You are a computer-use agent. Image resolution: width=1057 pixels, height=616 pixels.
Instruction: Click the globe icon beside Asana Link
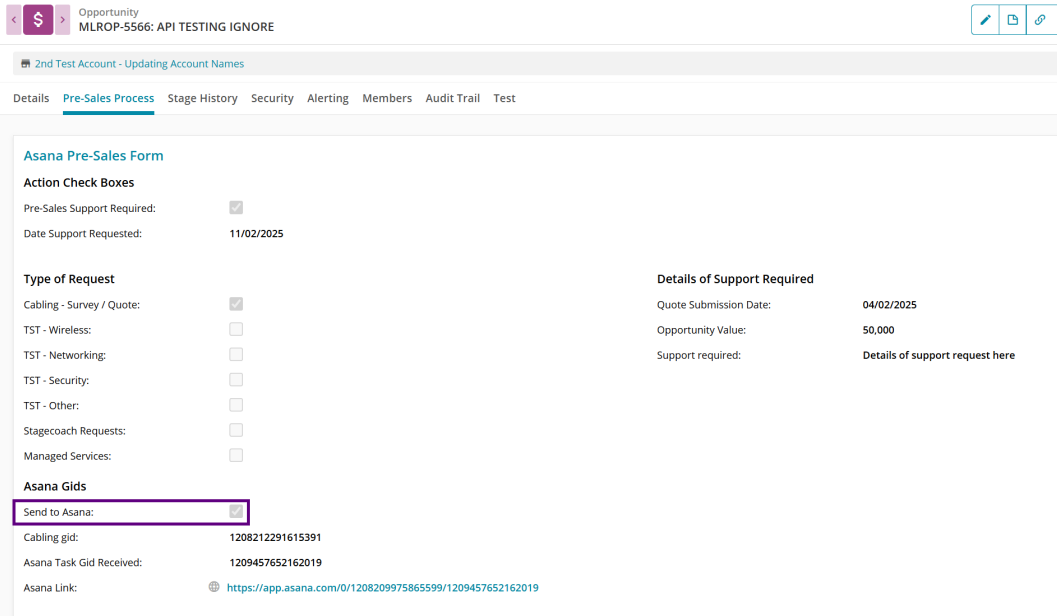pyautogui.click(x=214, y=587)
